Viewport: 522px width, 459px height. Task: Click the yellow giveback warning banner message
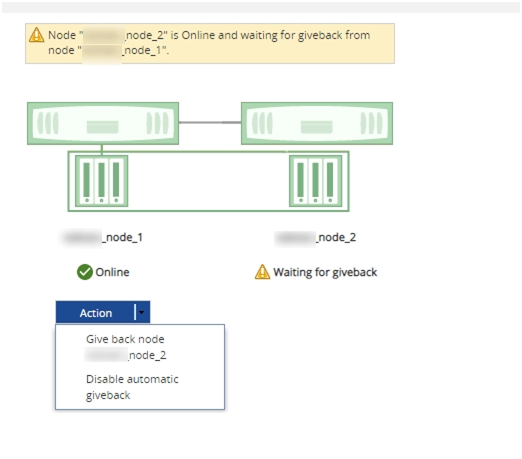coord(209,43)
